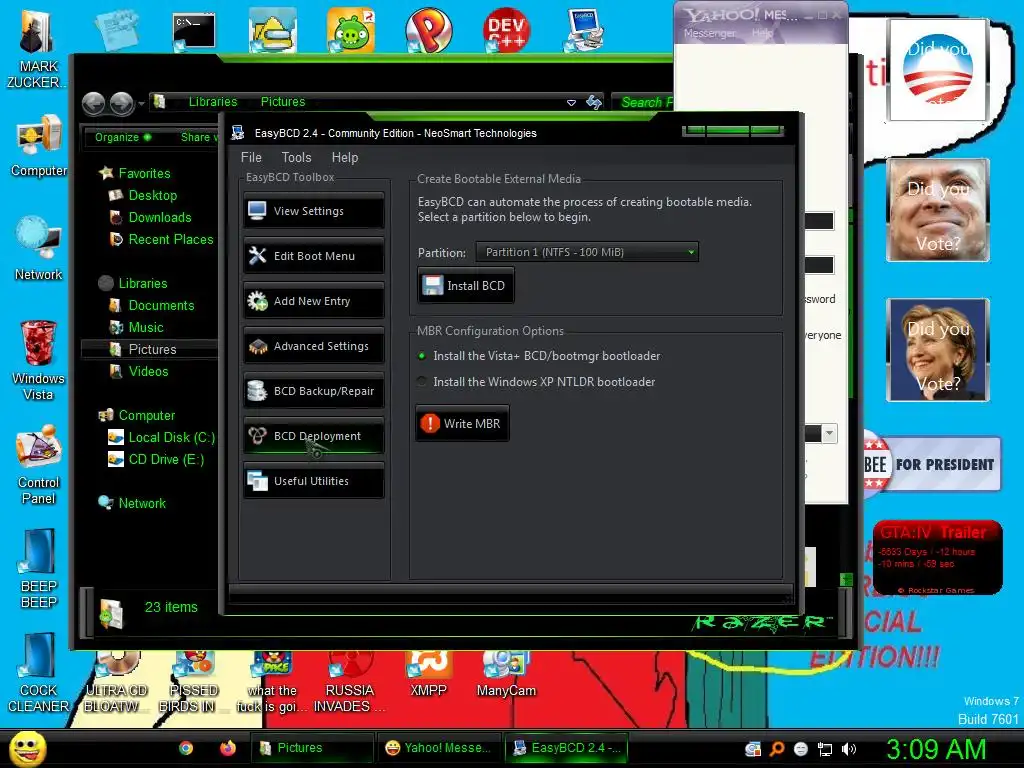Click the 3:09 AM taskbar clock
This screenshot has height=768, width=1024.
click(936, 749)
